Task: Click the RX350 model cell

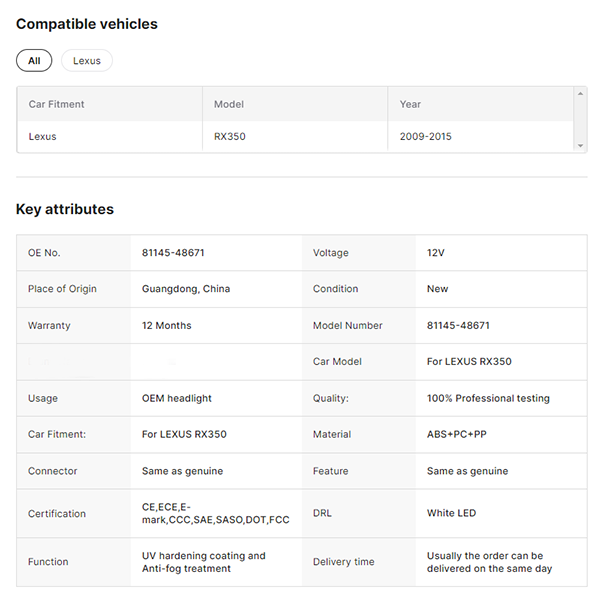Action: pyautogui.click(x=230, y=136)
